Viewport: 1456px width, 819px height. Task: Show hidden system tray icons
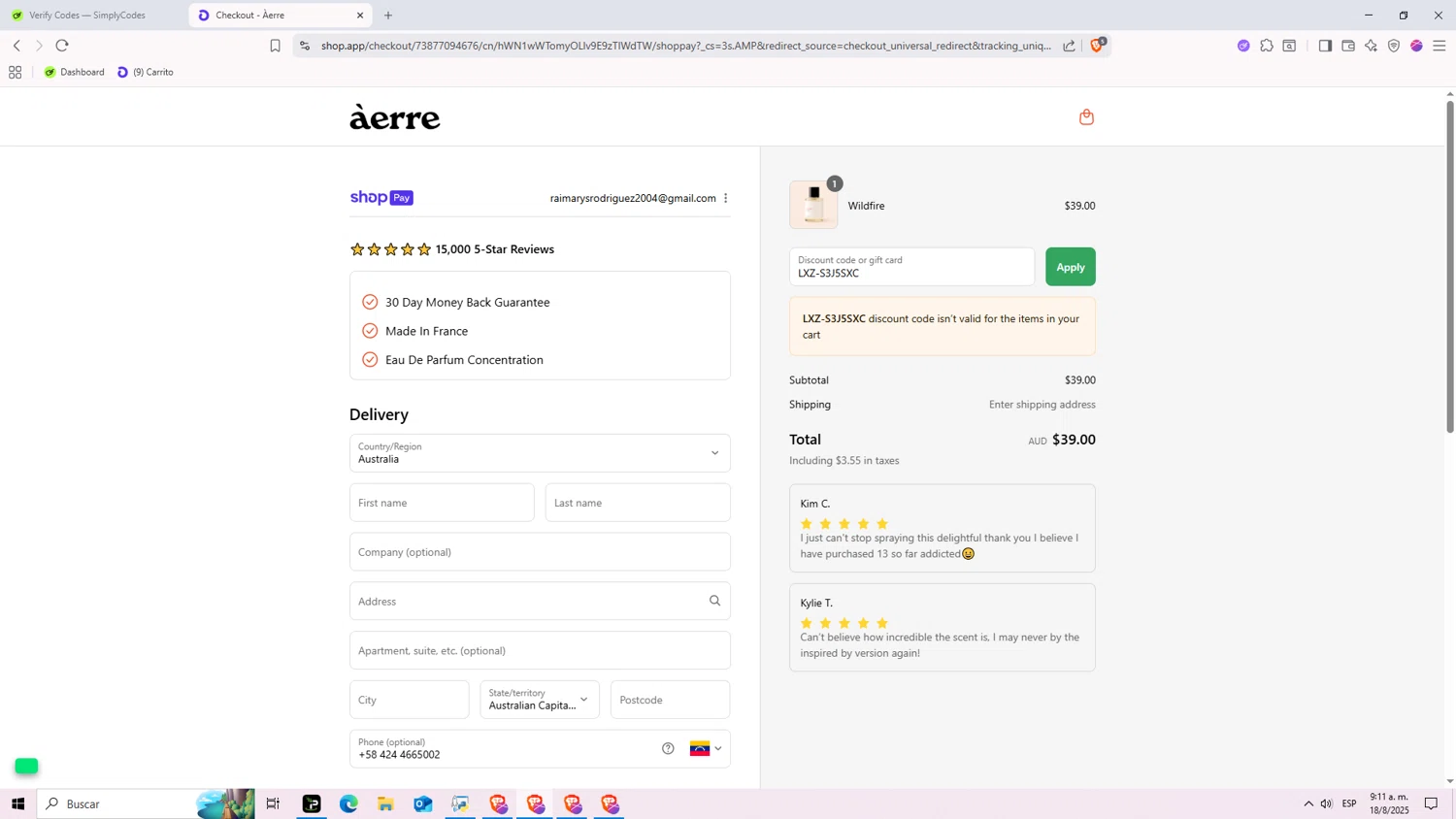pos(1307,803)
